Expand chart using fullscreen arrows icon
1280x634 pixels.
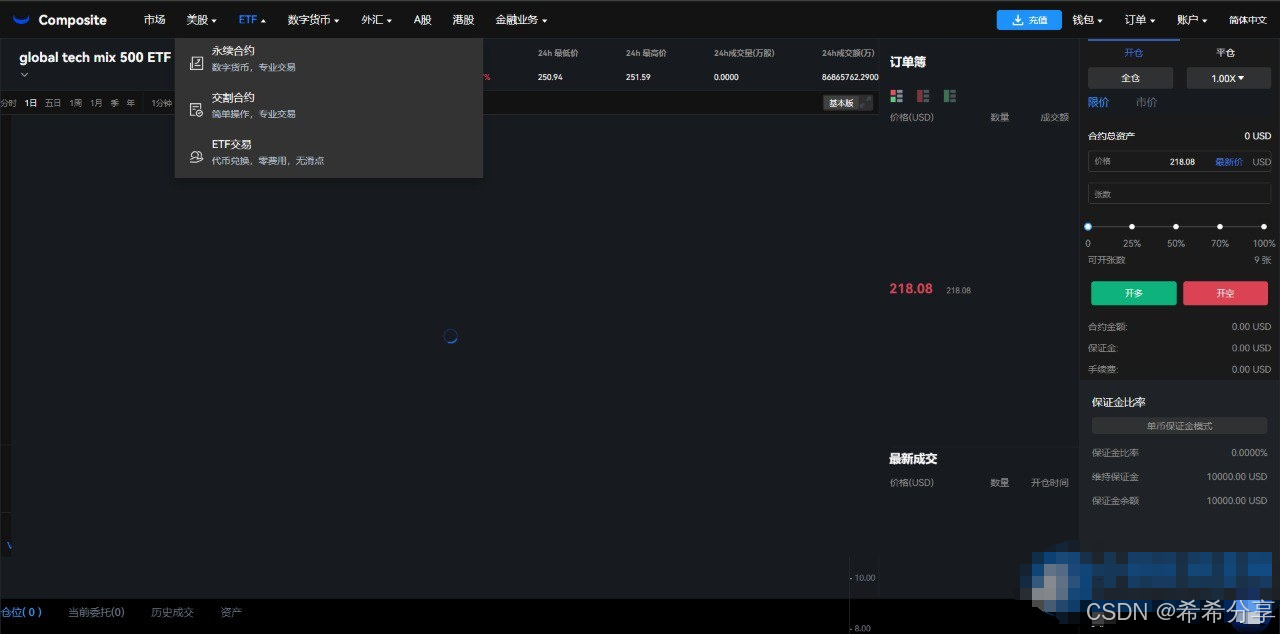click(865, 103)
